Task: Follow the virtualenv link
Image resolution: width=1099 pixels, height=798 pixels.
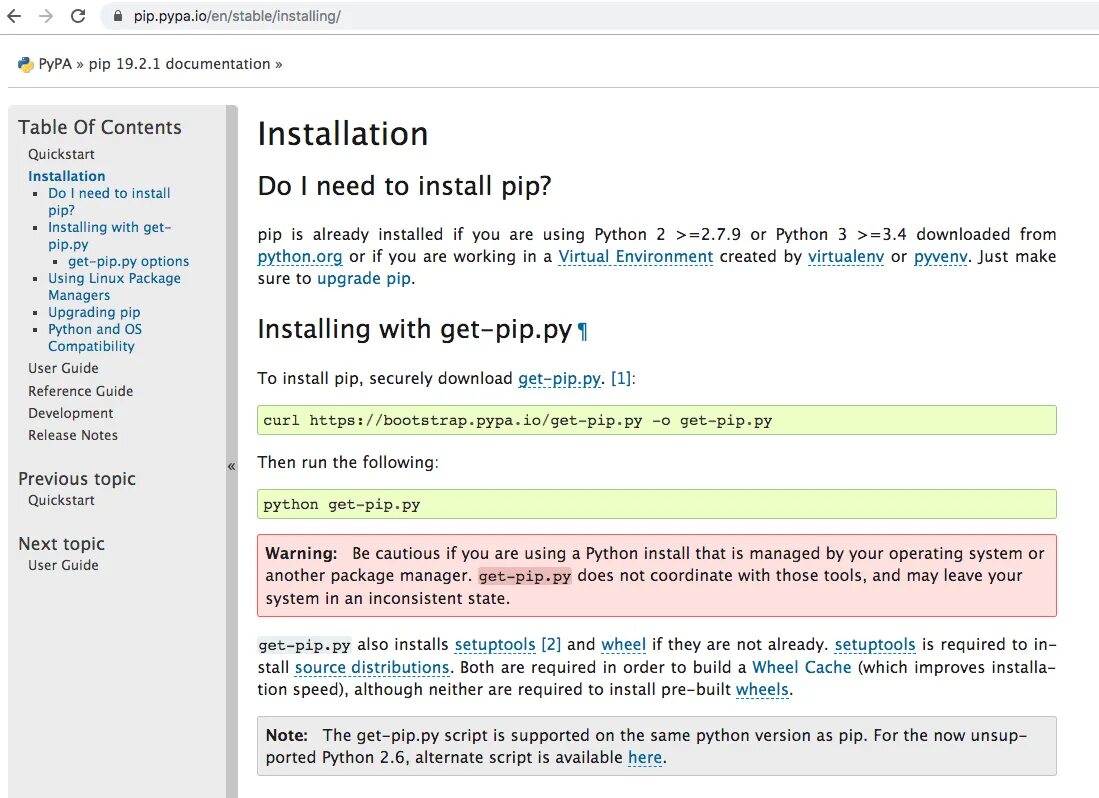Action: [x=846, y=256]
